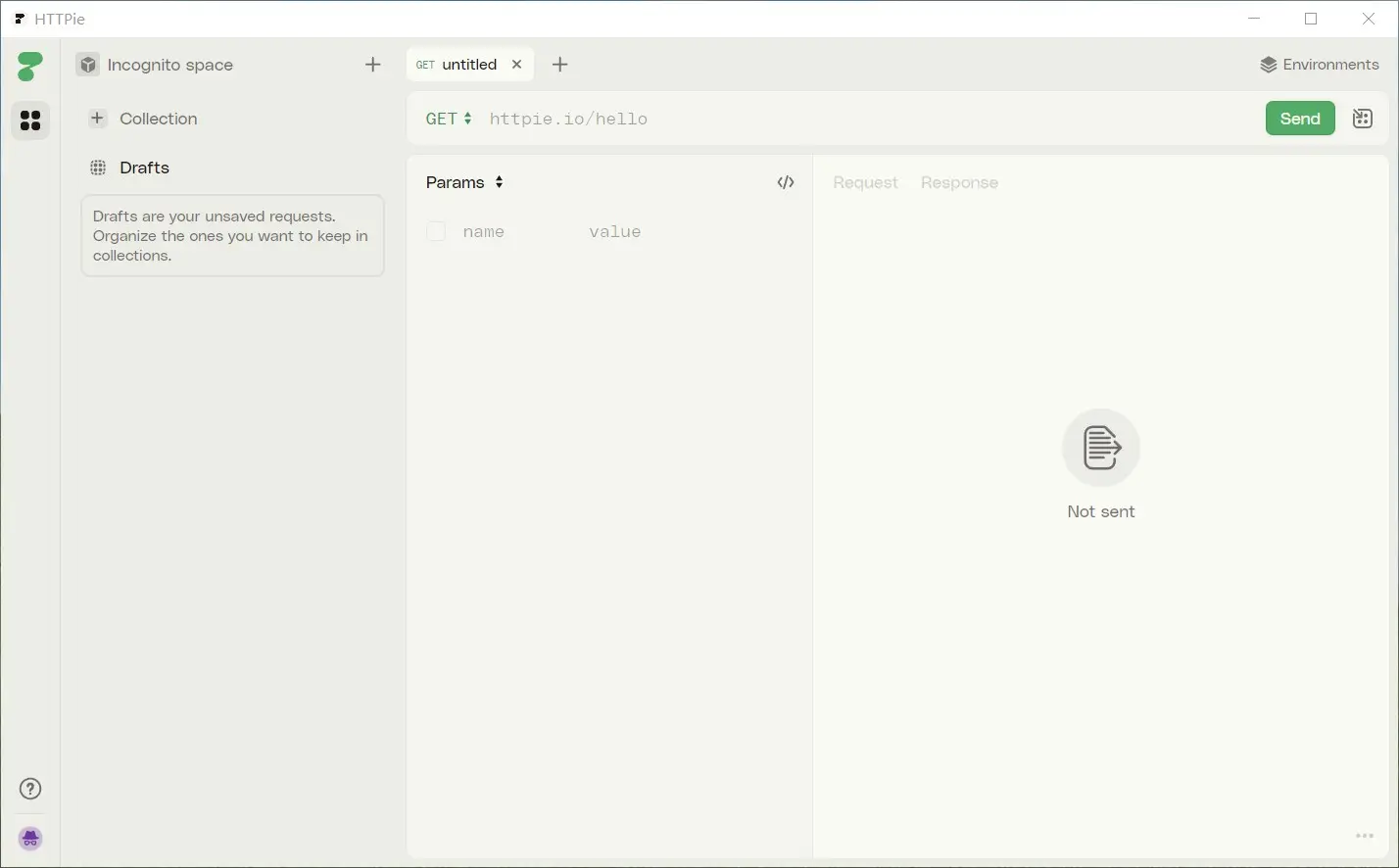Close the untitled request tab
Viewport: 1399px width, 868px height.
(x=516, y=65)
